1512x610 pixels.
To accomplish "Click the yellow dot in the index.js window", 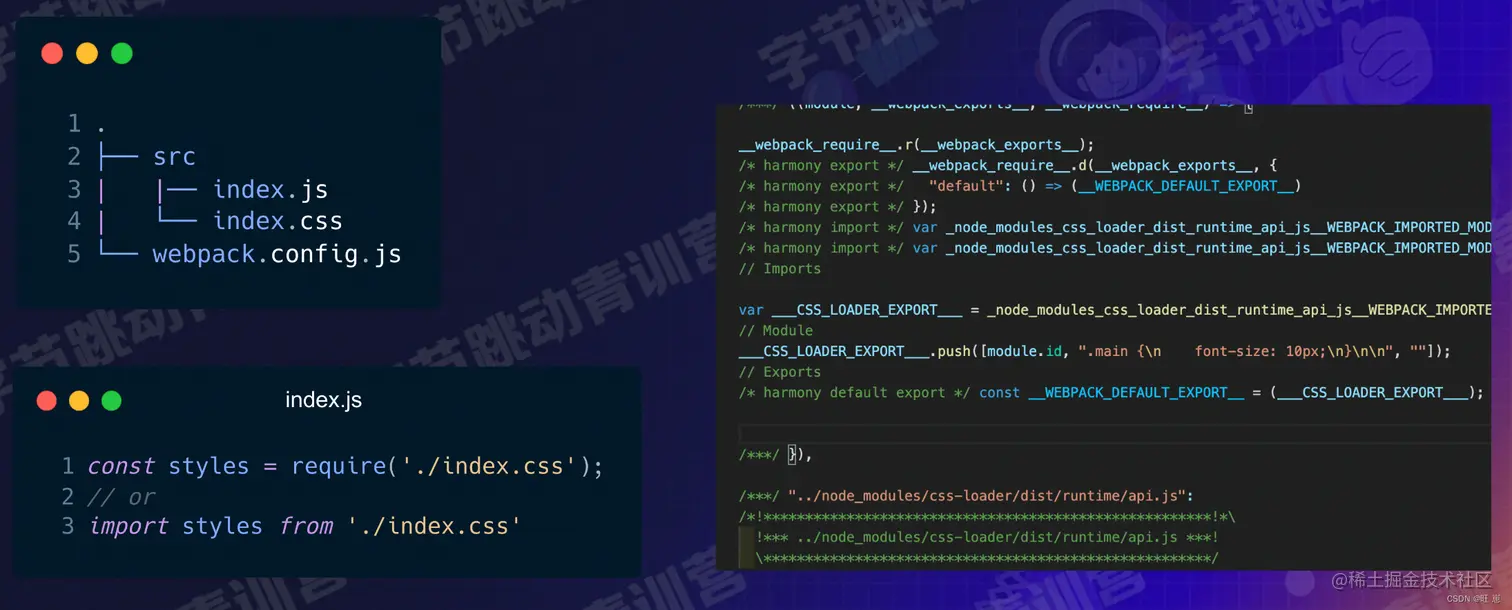I will (79, 401).
